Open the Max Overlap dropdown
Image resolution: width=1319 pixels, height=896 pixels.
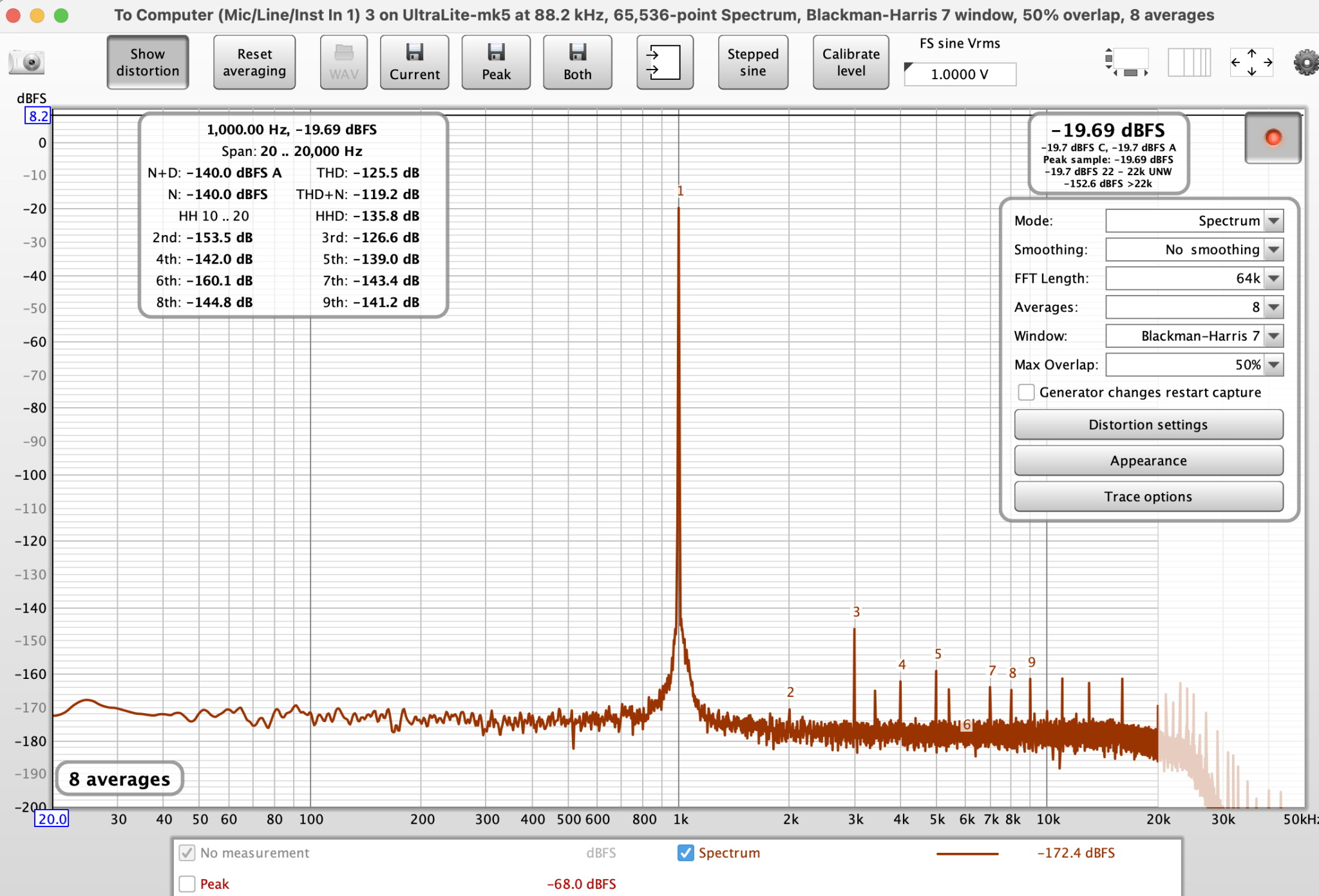point(1194,365)
